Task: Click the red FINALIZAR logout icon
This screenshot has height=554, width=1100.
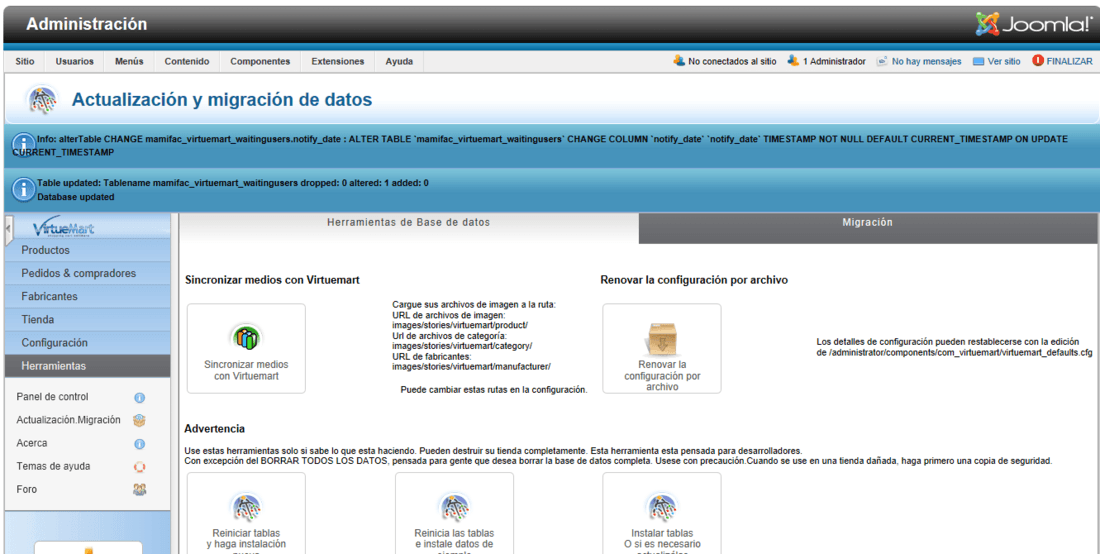Action: (x=1038, y=61)
